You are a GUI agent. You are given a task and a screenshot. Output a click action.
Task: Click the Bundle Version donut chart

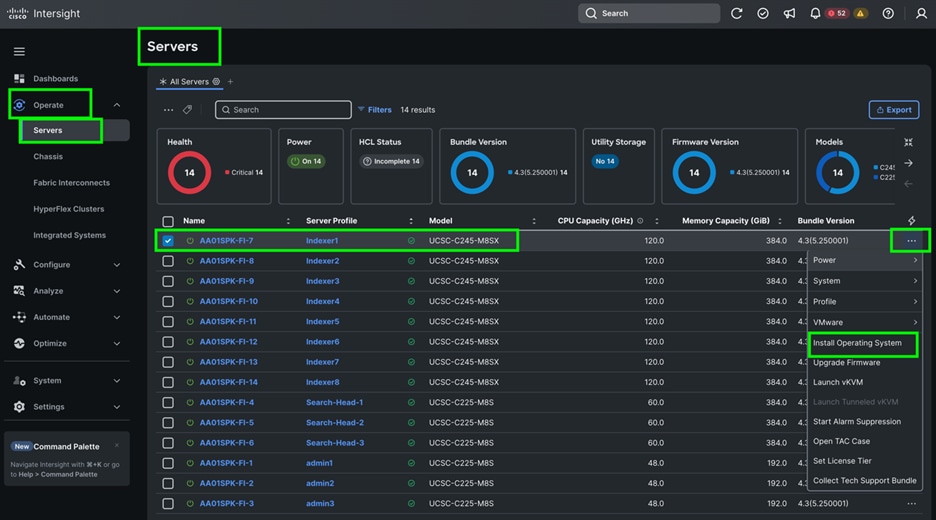[x=472, y=173]
